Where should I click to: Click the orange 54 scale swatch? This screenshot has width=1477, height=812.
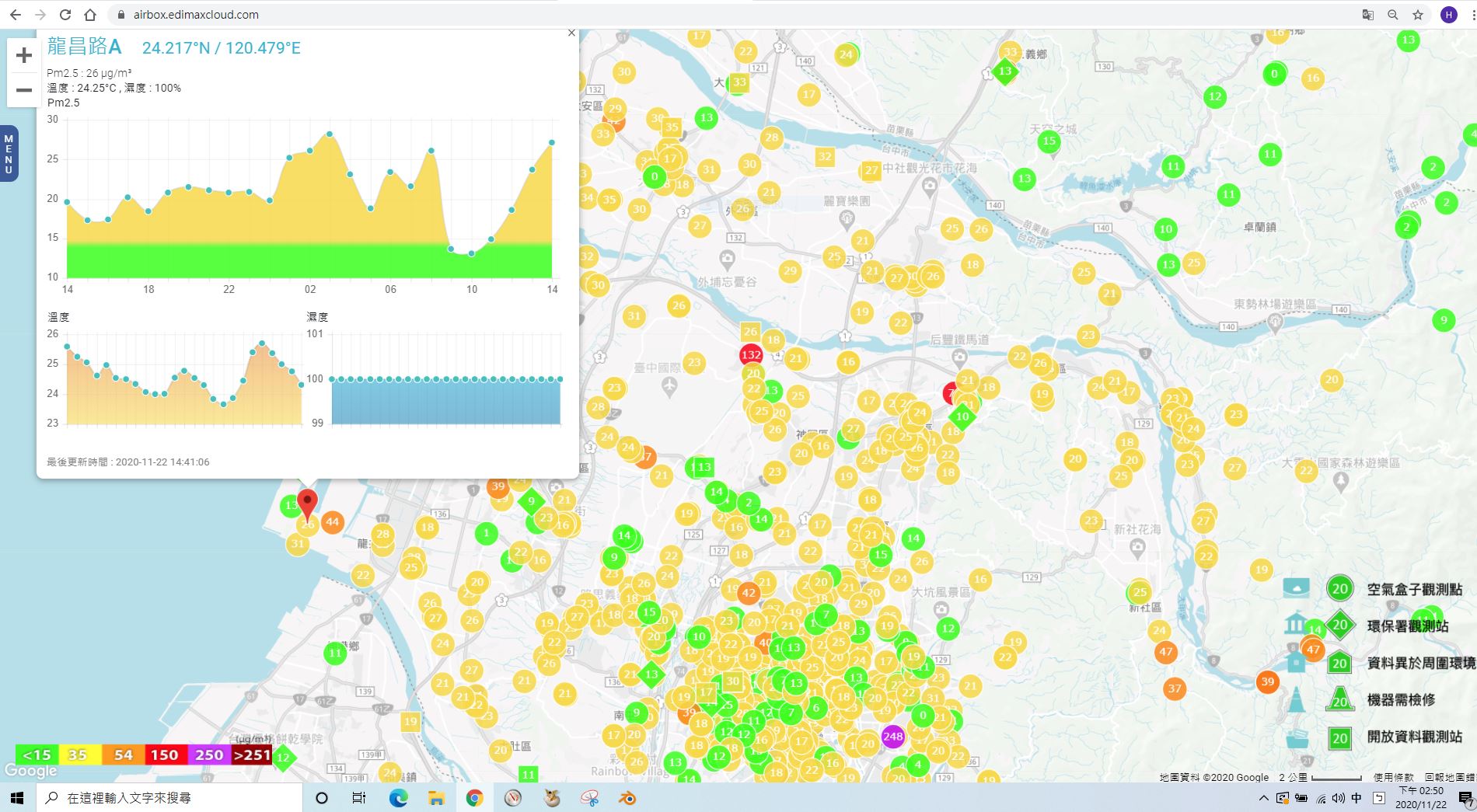click(x=123, y=754)
